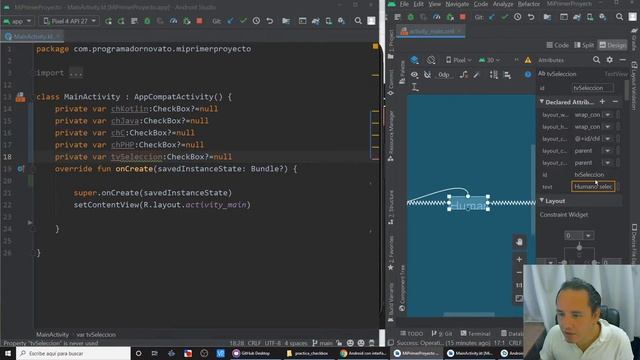Click the Windows Start button
The width and height of the screenshot is (640, 360).
click(x=8, y=353)
